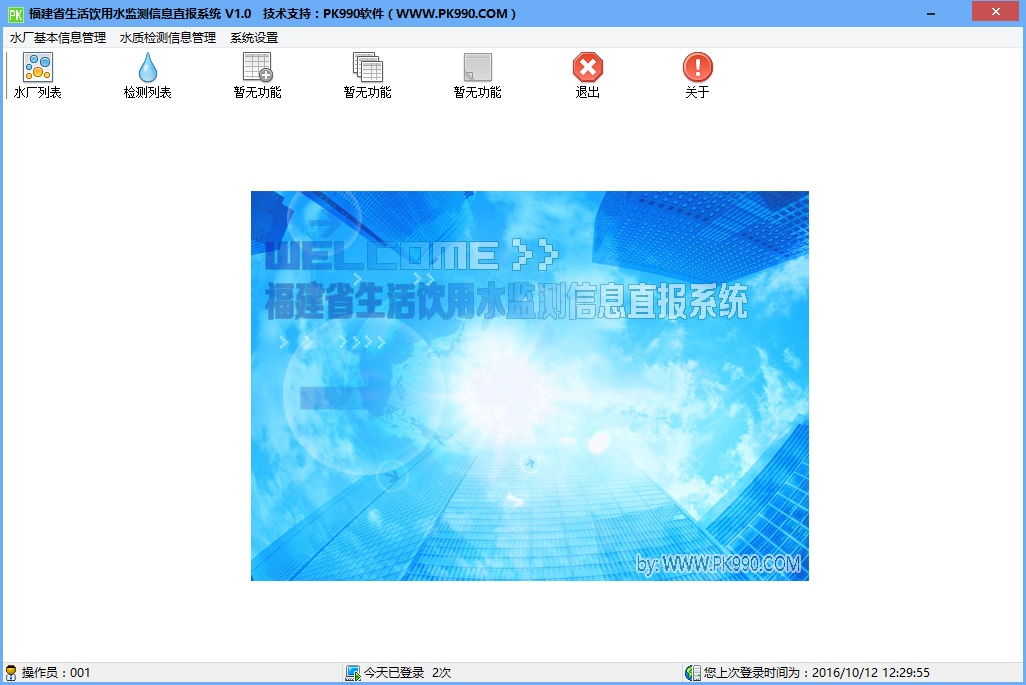The height and width of the screenshot is (685, 1026).
Task: Click the 今天已登录 2次 status text
Action: tap(408, 673)
